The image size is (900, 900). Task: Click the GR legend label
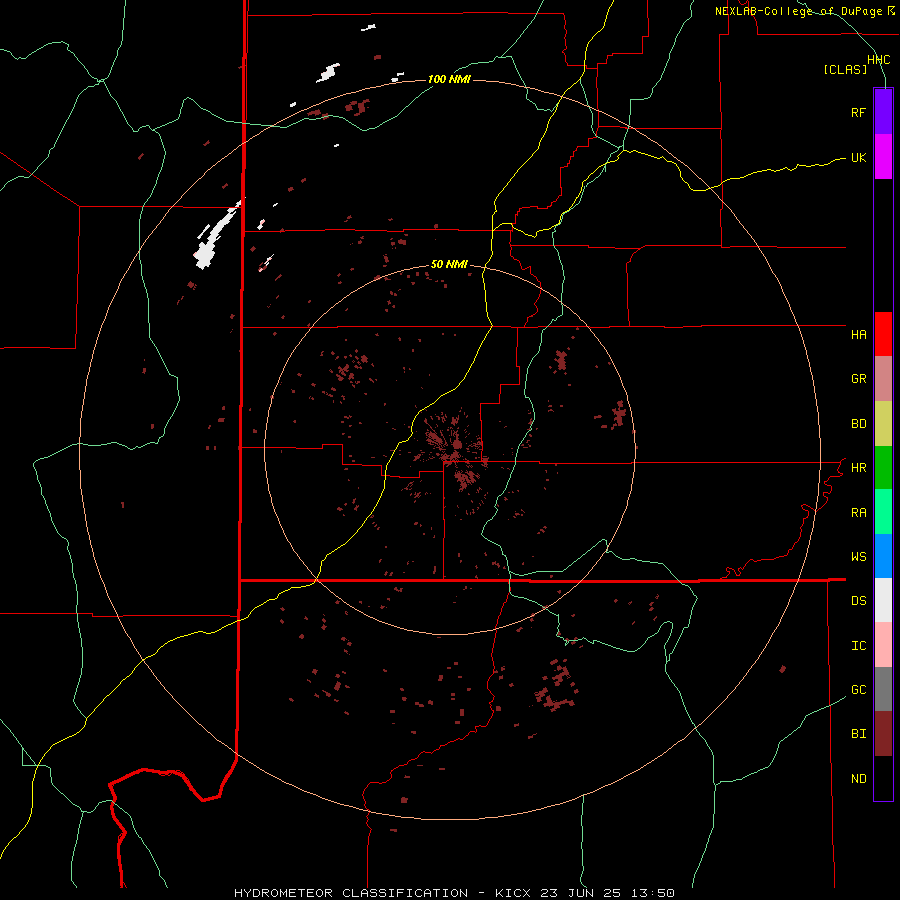(x=858, y=379)
